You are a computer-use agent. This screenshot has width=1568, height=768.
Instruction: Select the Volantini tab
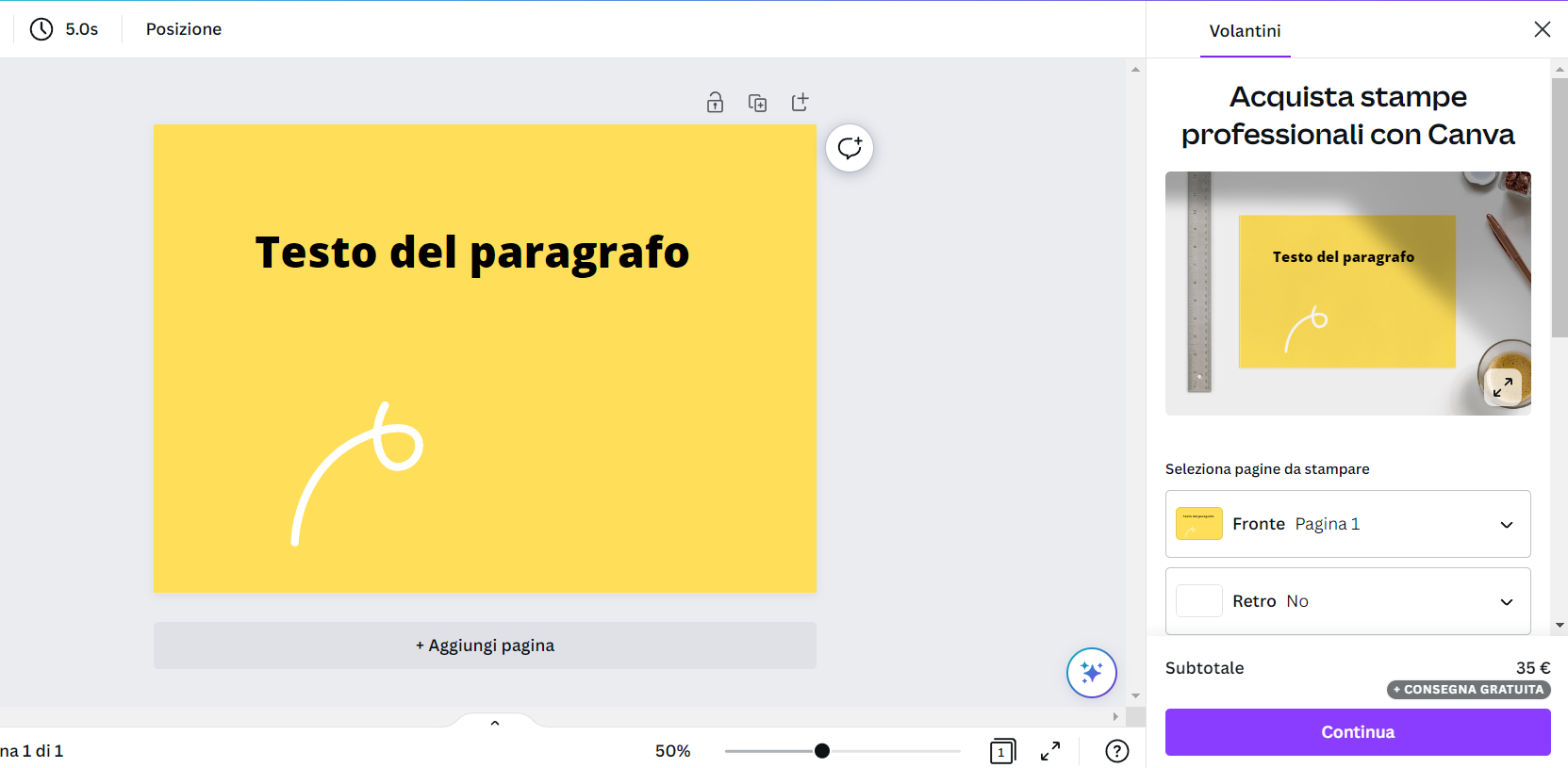1245,31
